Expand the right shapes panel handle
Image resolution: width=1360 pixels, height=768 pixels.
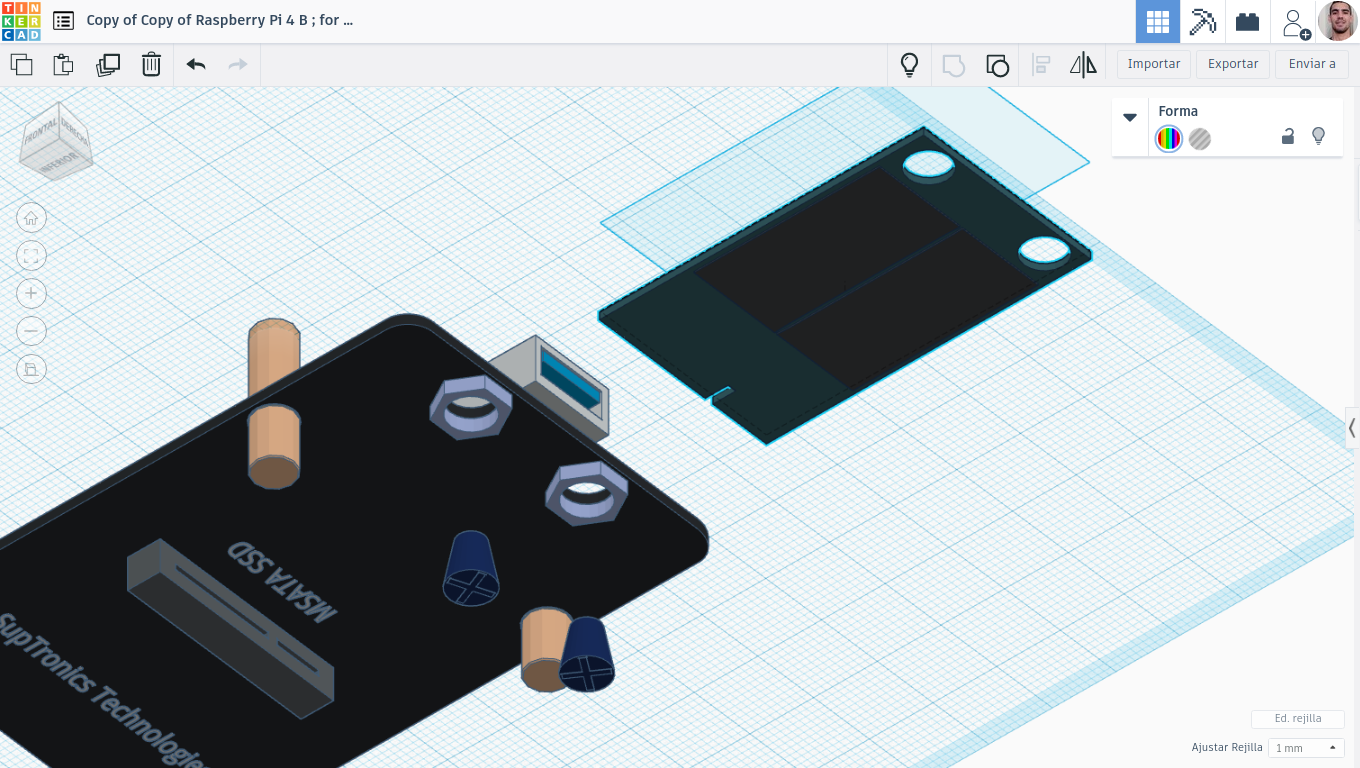coord(1352,428)
